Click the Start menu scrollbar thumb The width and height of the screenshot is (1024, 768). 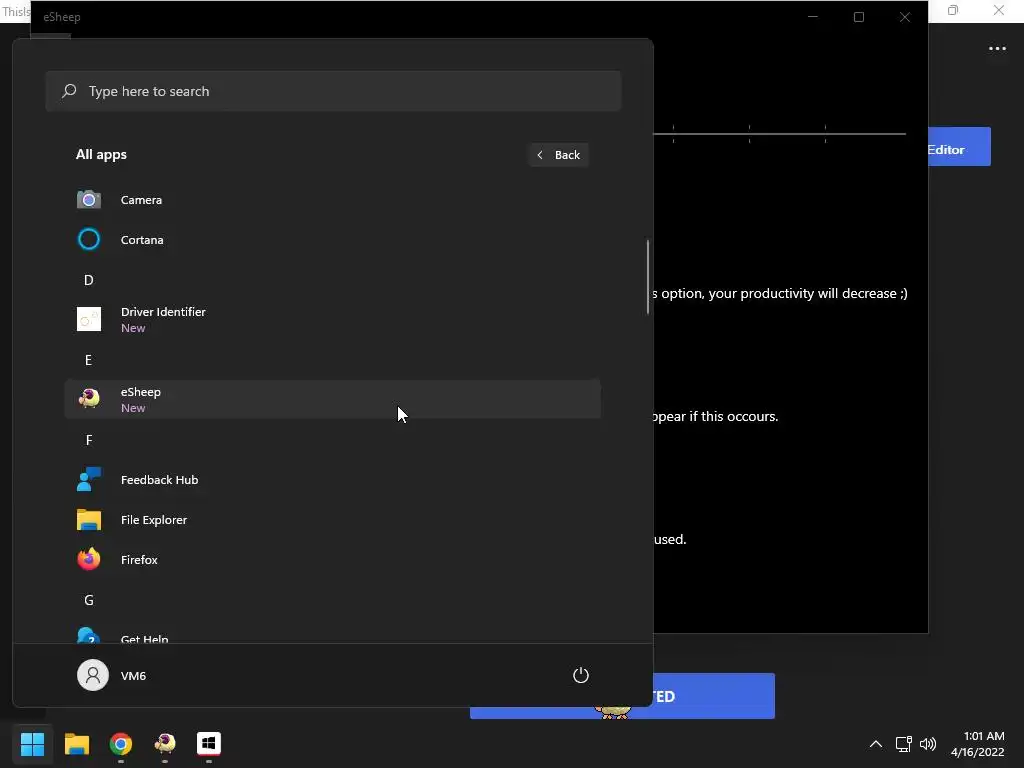tap(648, 277)
